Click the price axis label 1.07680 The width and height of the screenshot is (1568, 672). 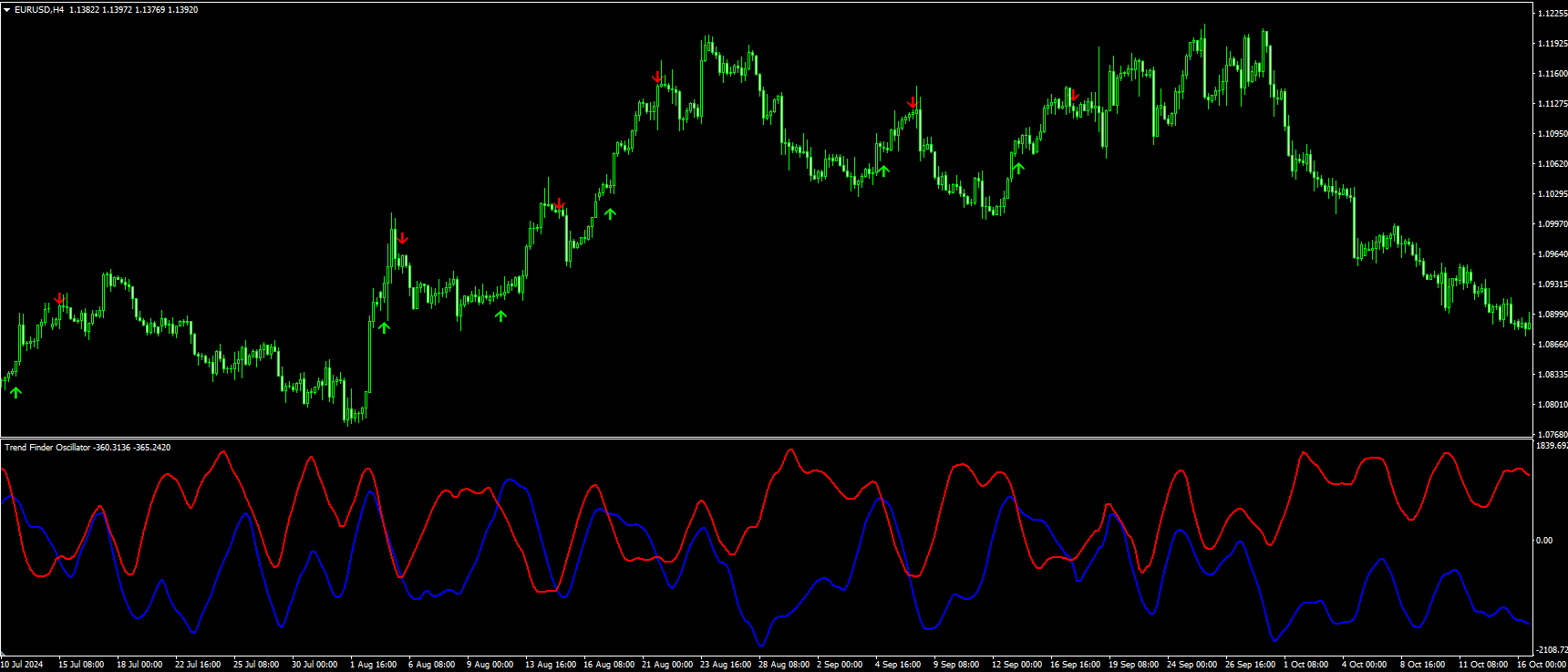pyautogui.click(x=1553, y=435)
